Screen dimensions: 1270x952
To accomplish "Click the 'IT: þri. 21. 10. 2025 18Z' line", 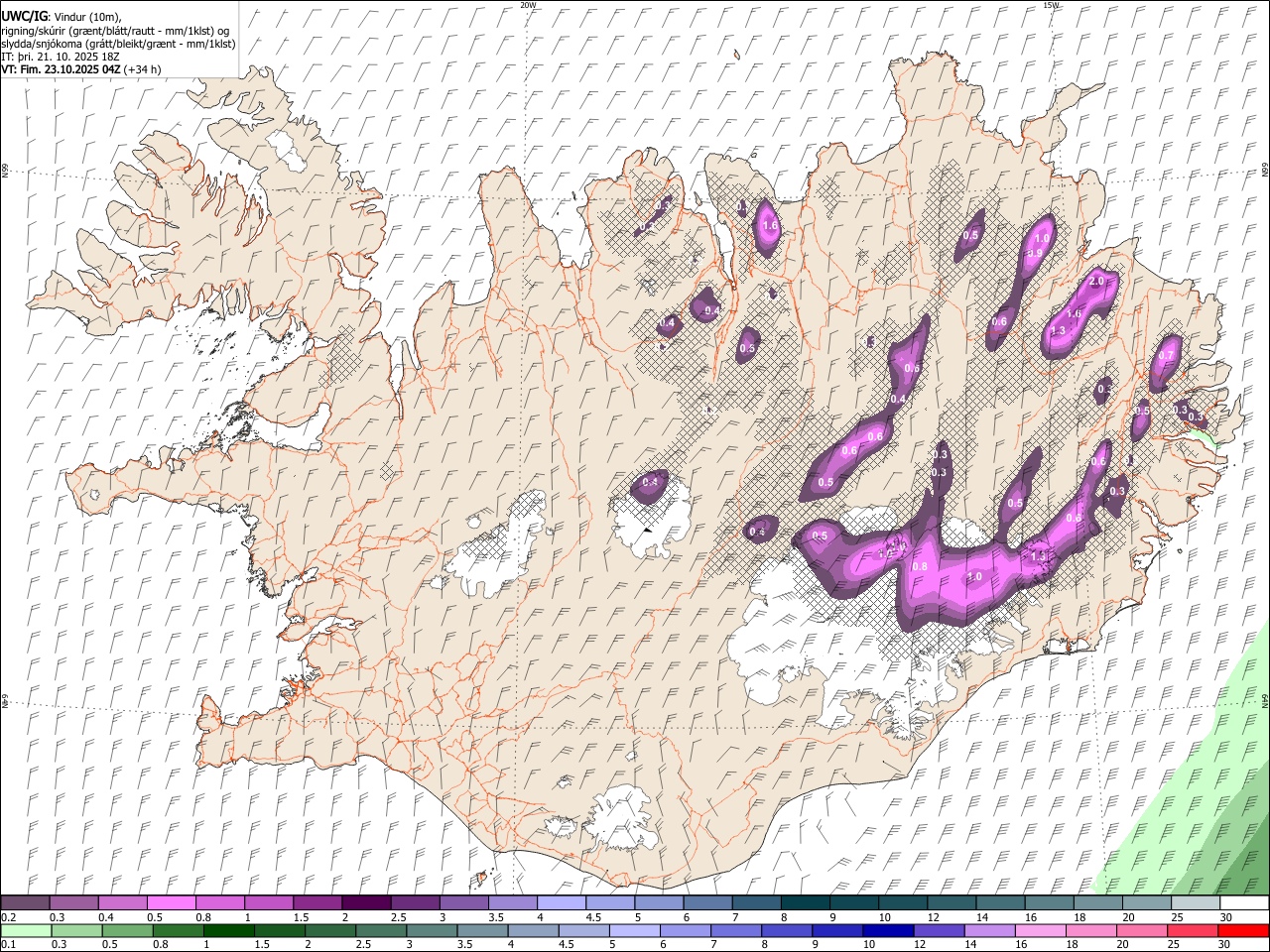I will click(x=61, y=57).
